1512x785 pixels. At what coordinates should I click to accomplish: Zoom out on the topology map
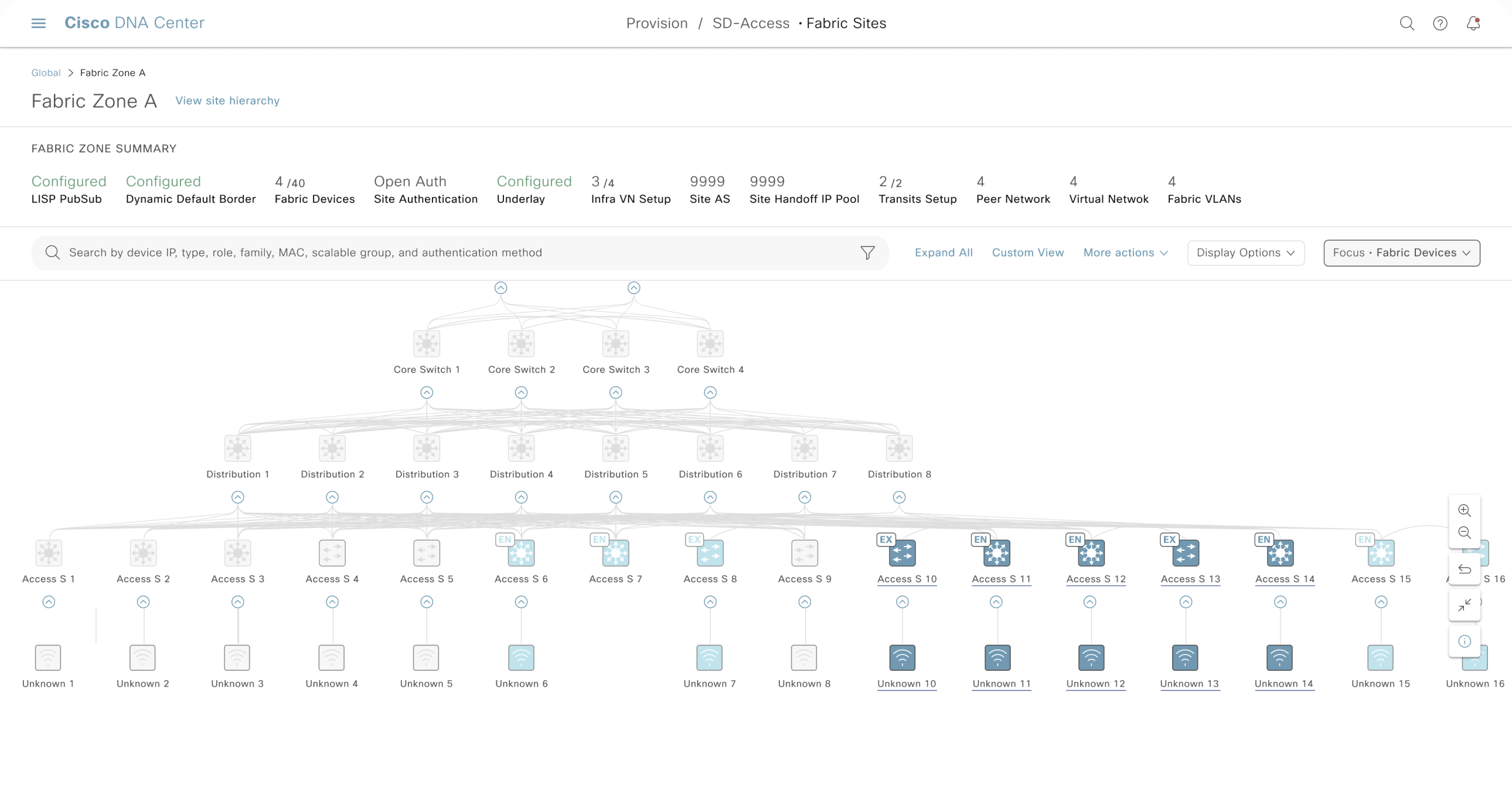[1465, 533]
